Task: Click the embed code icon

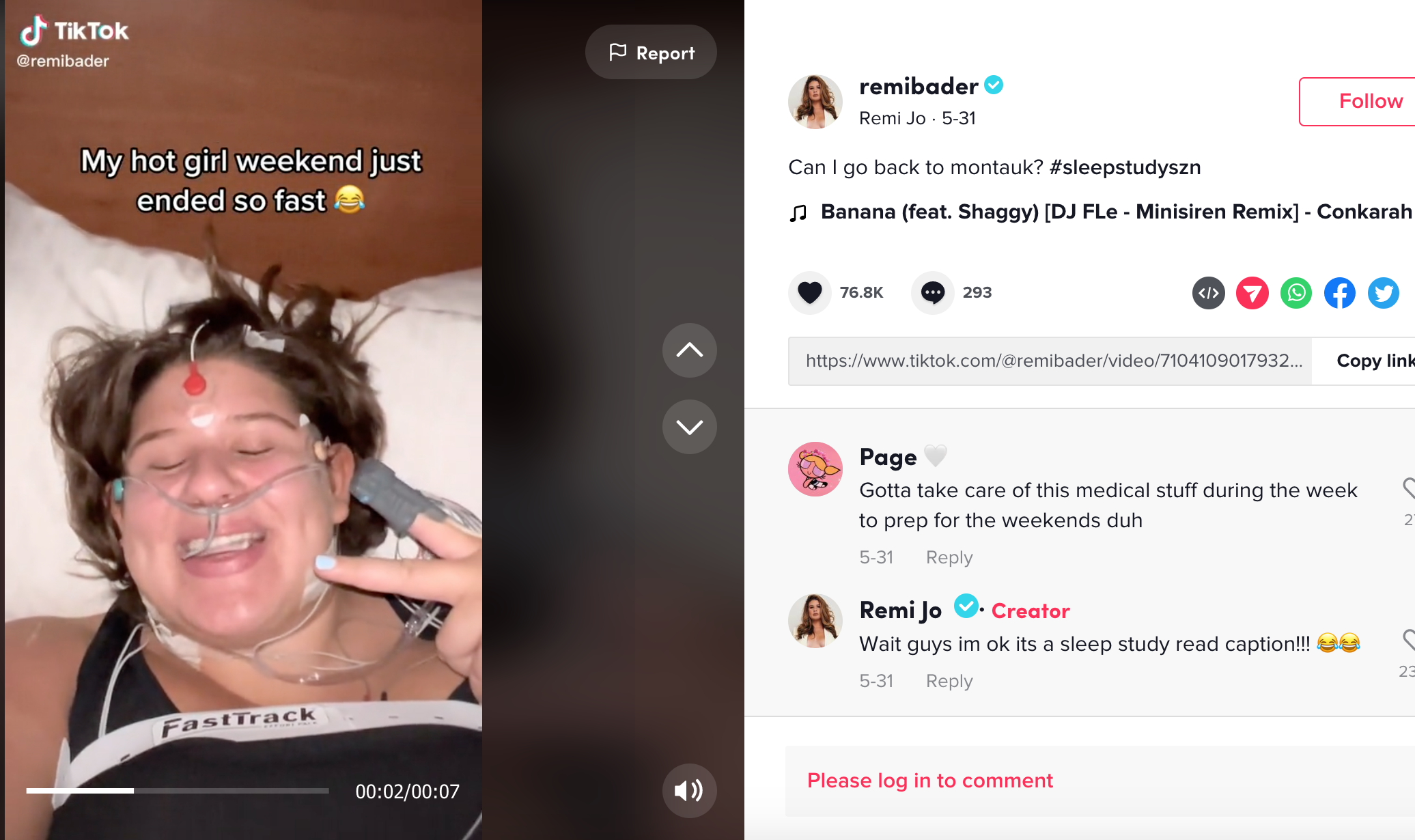Action: click(1209, 293)
